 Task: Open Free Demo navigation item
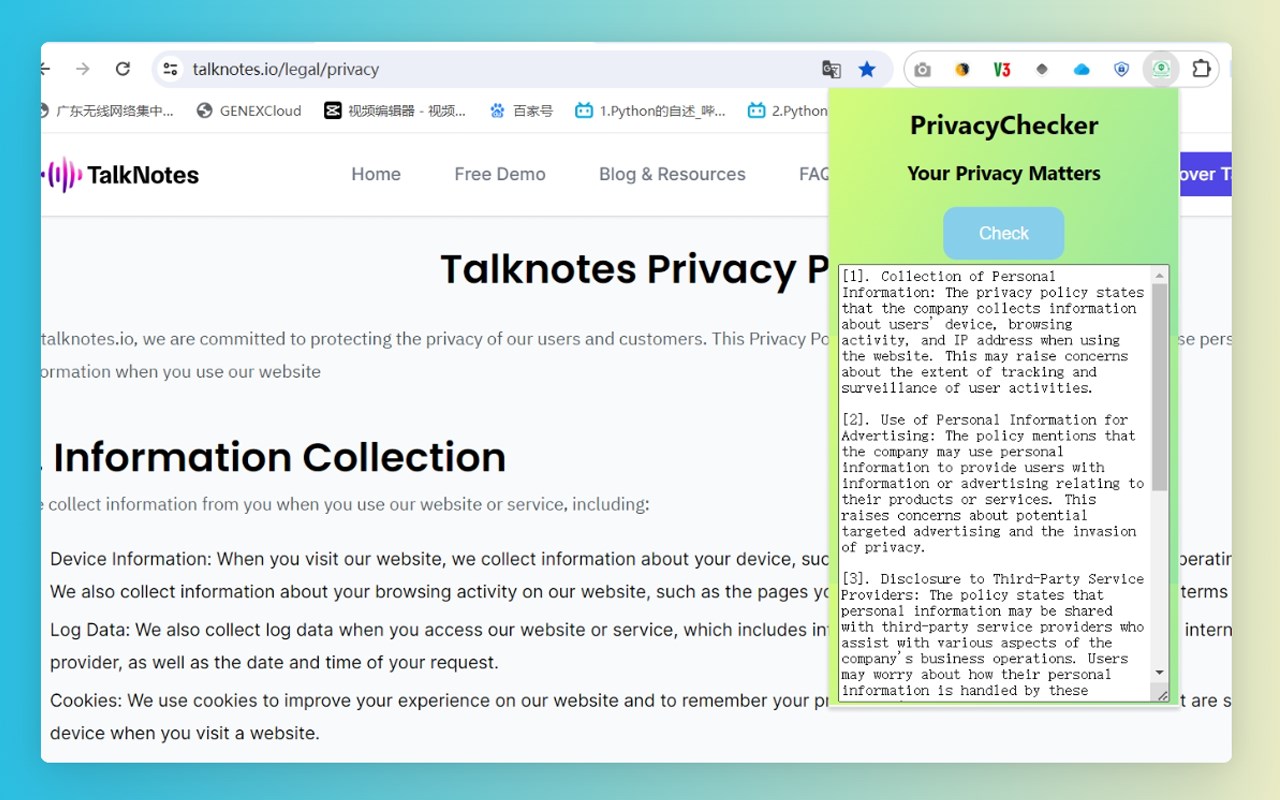500,174
